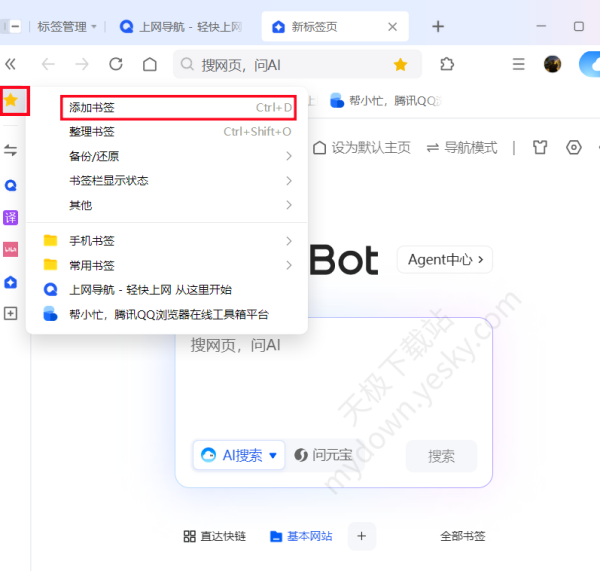Click the address bar search field
The width and height of the screenshot is (600, 571).
tap(290, 64)
